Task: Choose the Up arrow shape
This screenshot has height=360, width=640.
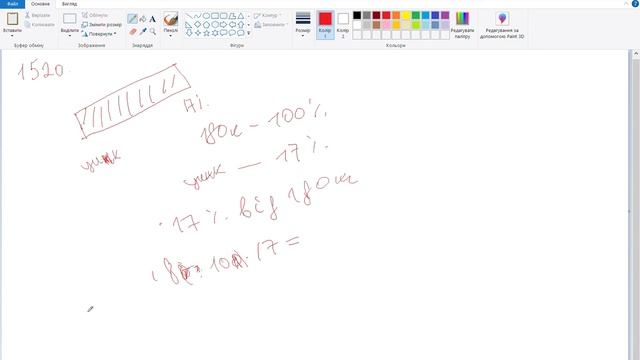Action: pyautogui.click(x=241, y=24)
